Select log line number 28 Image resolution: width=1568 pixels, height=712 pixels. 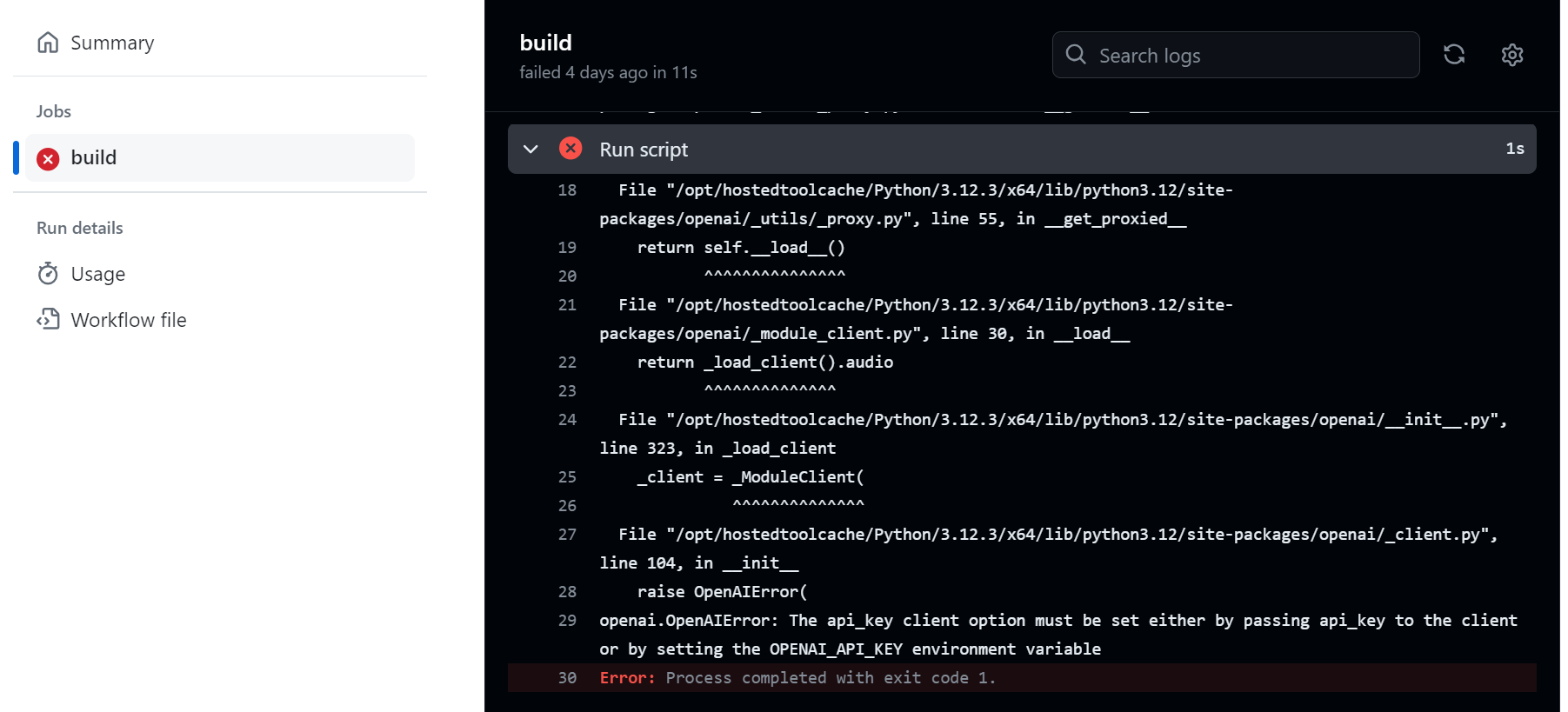click(x=567, y=592)
